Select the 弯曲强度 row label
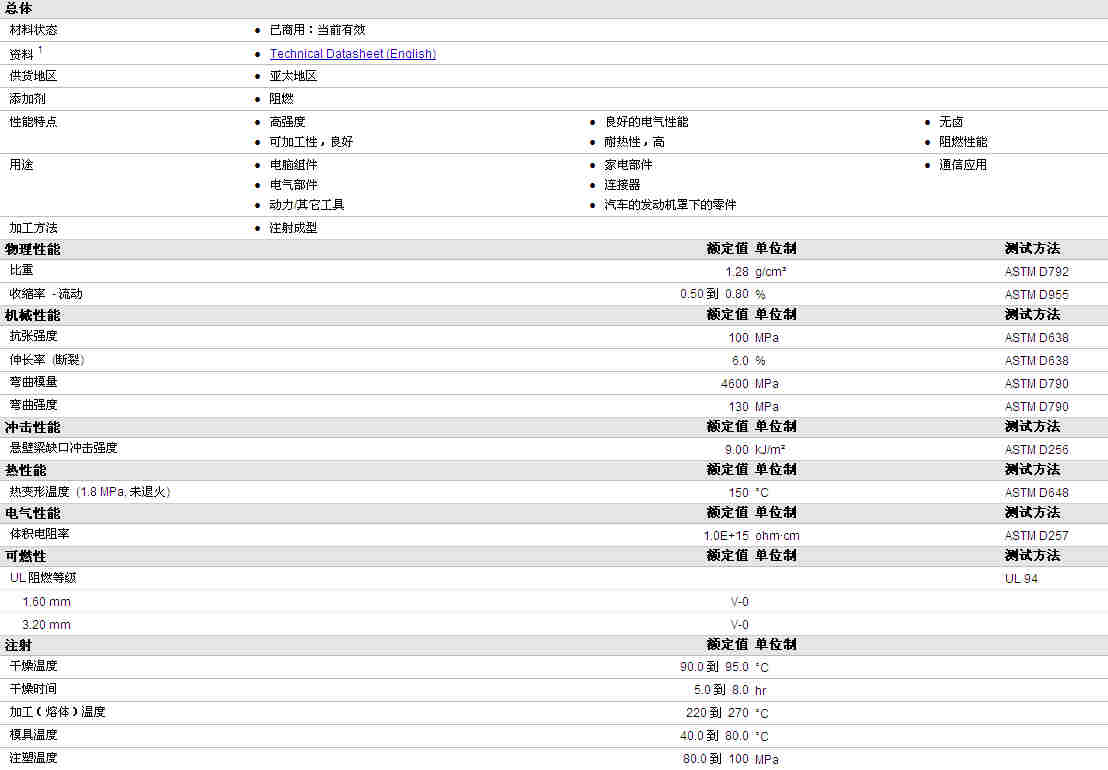 33,405
